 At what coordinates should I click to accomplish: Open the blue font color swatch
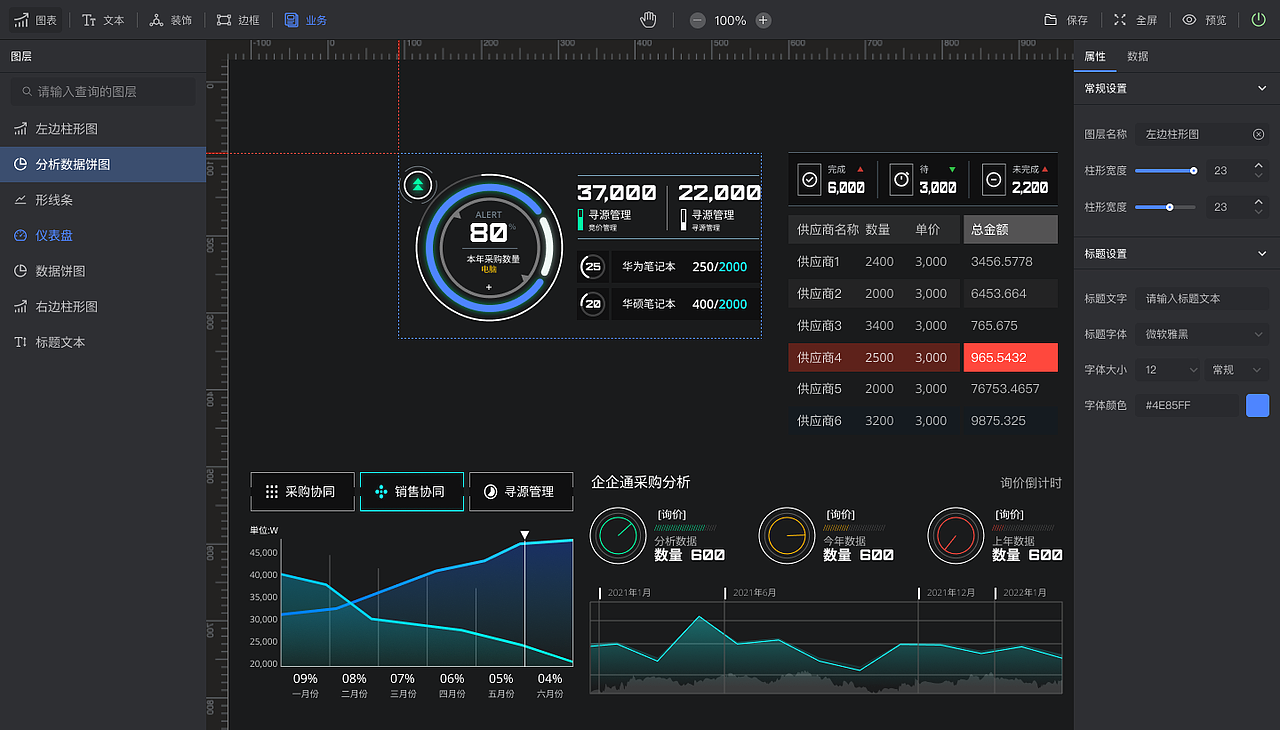(1257, 406)
